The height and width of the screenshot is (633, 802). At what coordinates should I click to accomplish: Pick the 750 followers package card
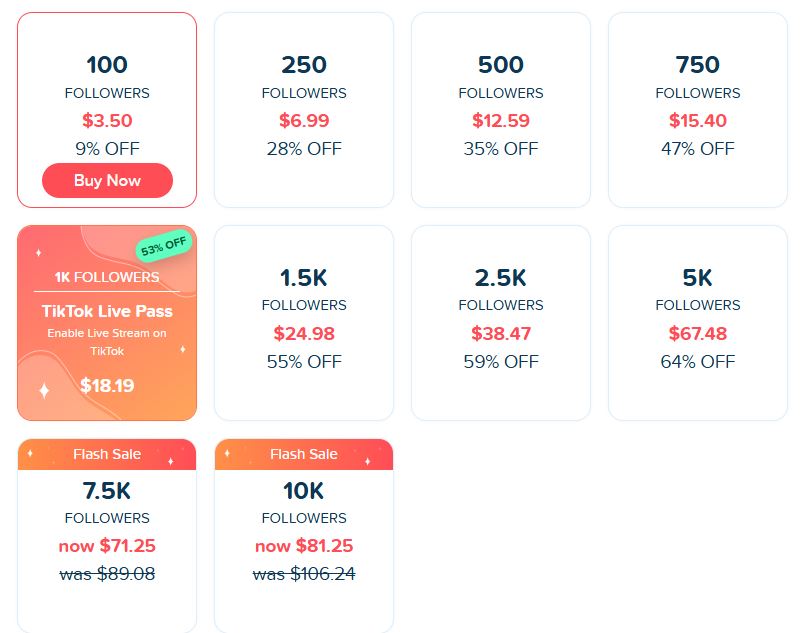click(698, 110)
